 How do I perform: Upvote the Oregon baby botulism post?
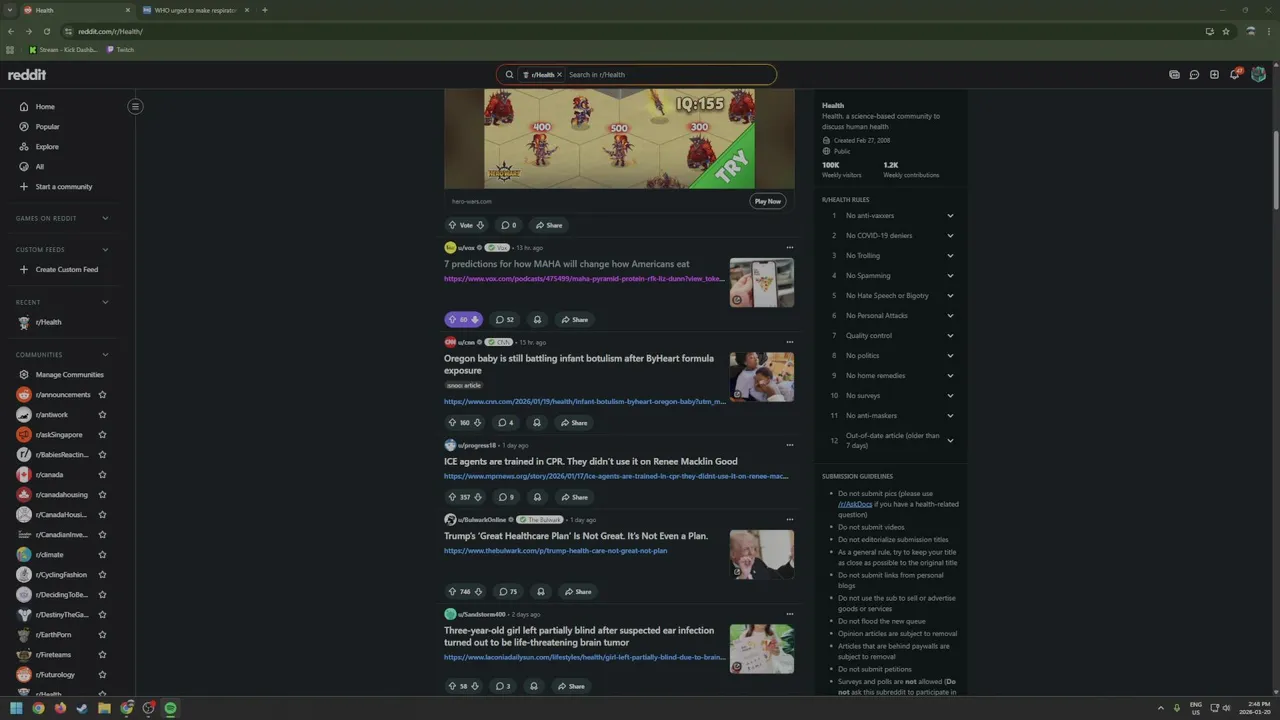point(452,423)
